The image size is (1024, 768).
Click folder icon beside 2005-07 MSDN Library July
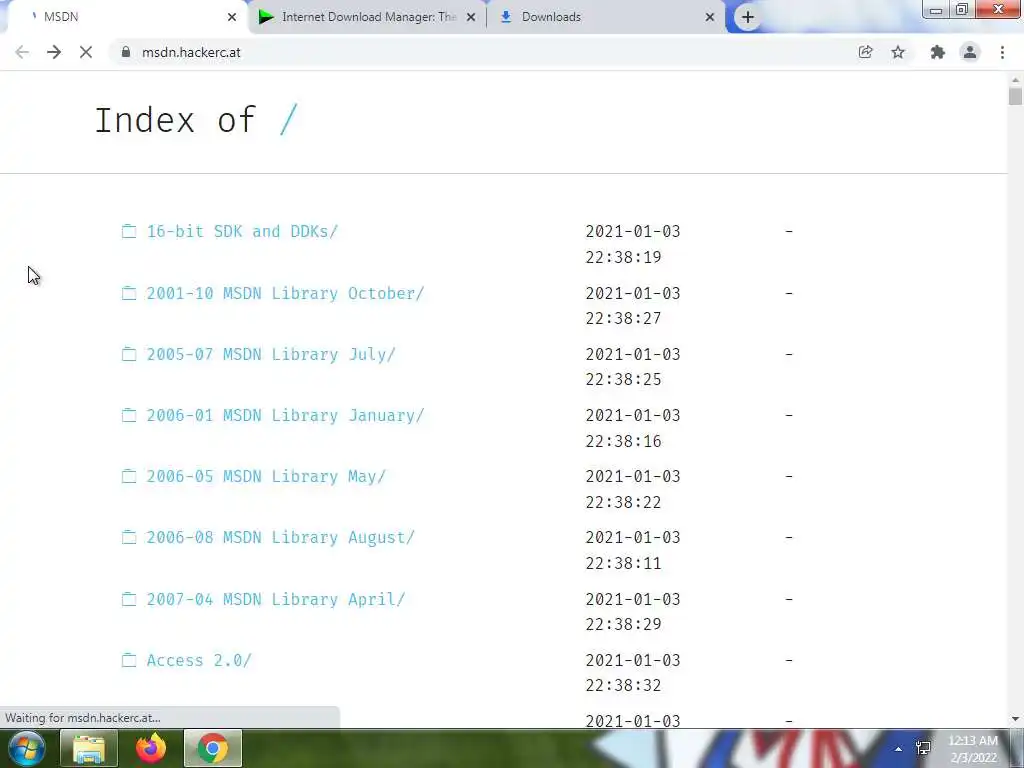129,354
